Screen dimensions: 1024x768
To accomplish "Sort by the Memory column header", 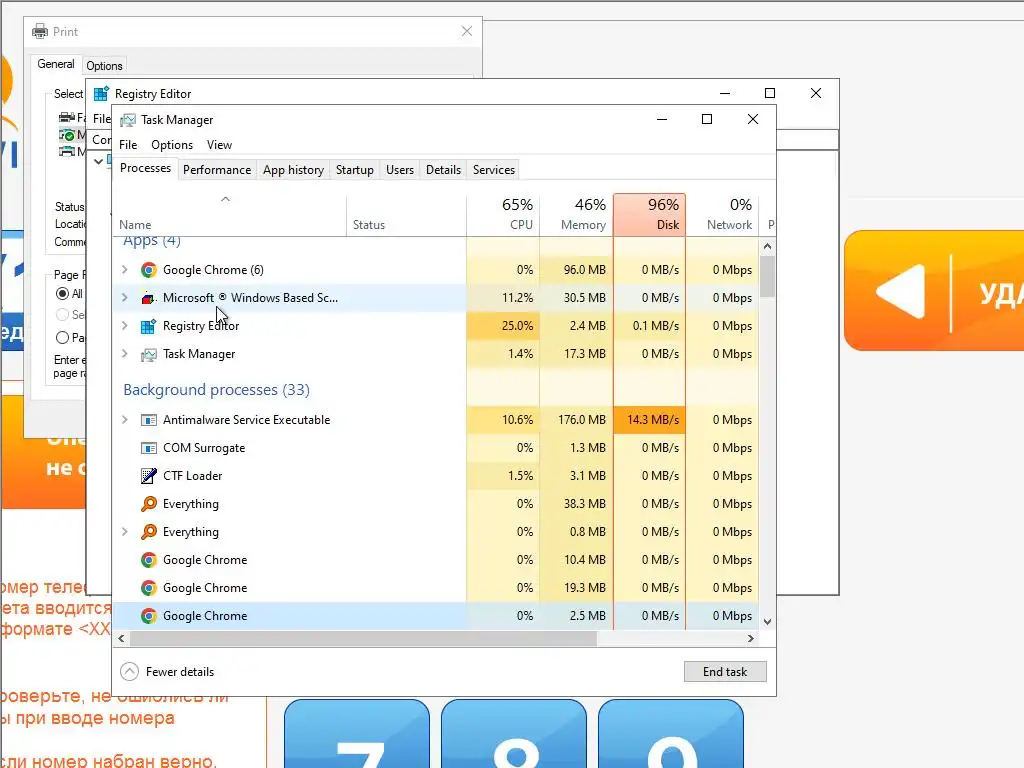I will [x=576, y=215].
